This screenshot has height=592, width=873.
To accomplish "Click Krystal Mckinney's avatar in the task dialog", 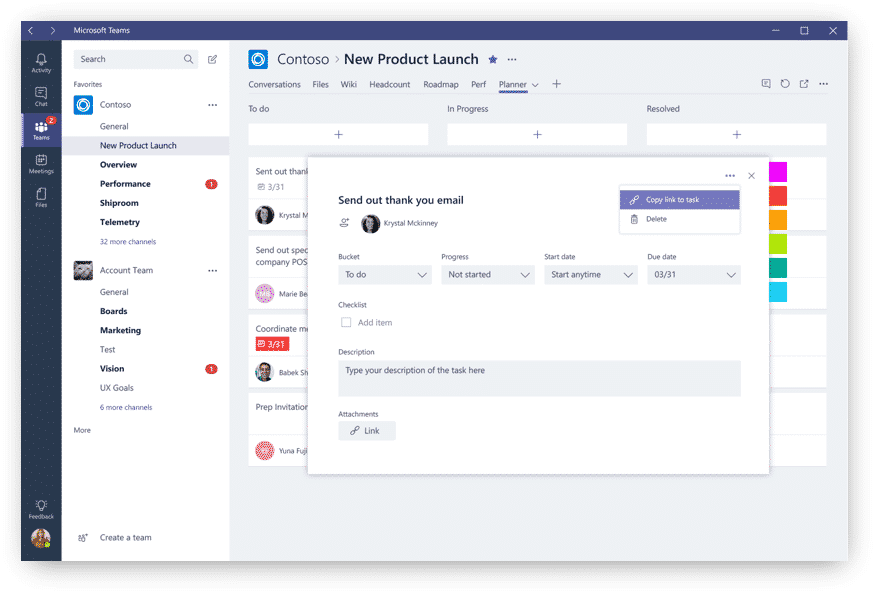I will [370, 223].
